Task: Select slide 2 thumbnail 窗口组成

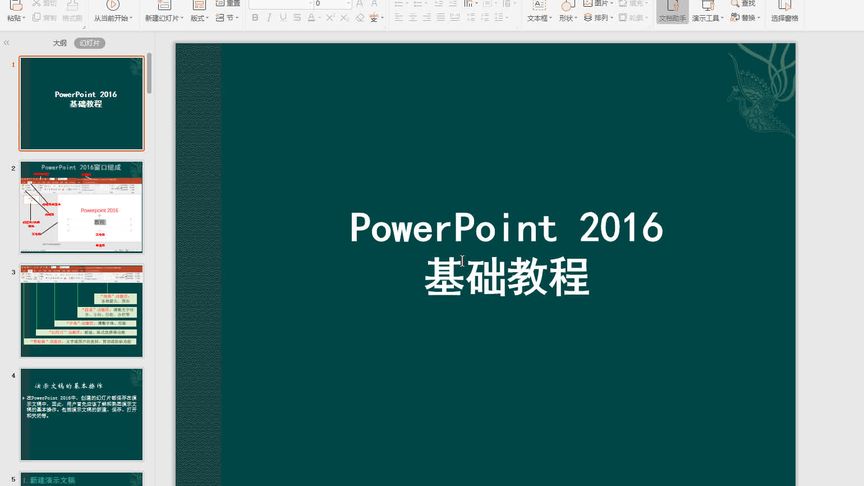Action: point(82,207)
